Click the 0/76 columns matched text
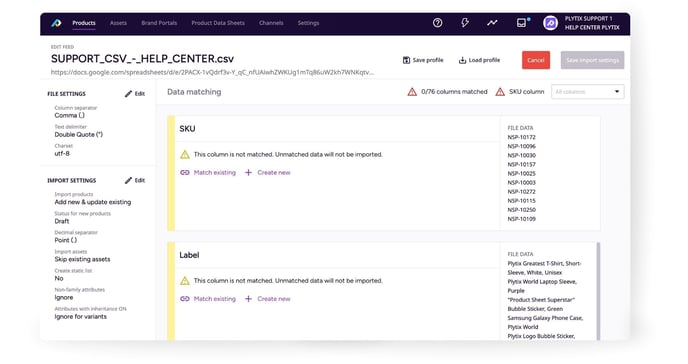Image resolution: width=688 pixels, height=364 pixels. 454,92
